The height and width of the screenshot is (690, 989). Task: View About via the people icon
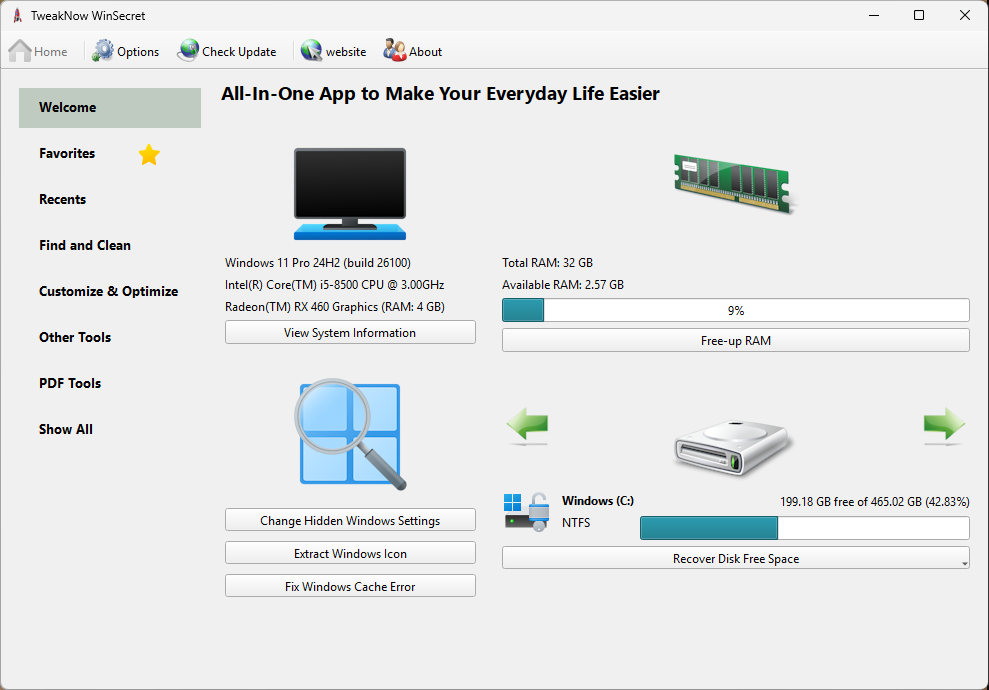393,50
